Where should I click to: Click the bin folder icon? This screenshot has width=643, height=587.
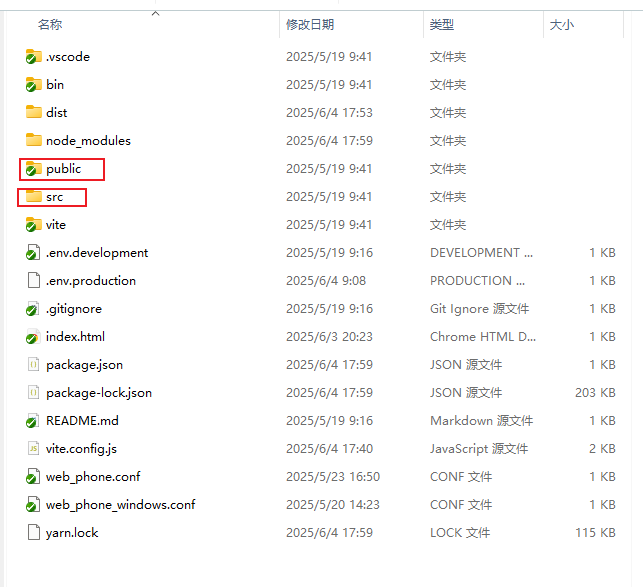point(33,85)
